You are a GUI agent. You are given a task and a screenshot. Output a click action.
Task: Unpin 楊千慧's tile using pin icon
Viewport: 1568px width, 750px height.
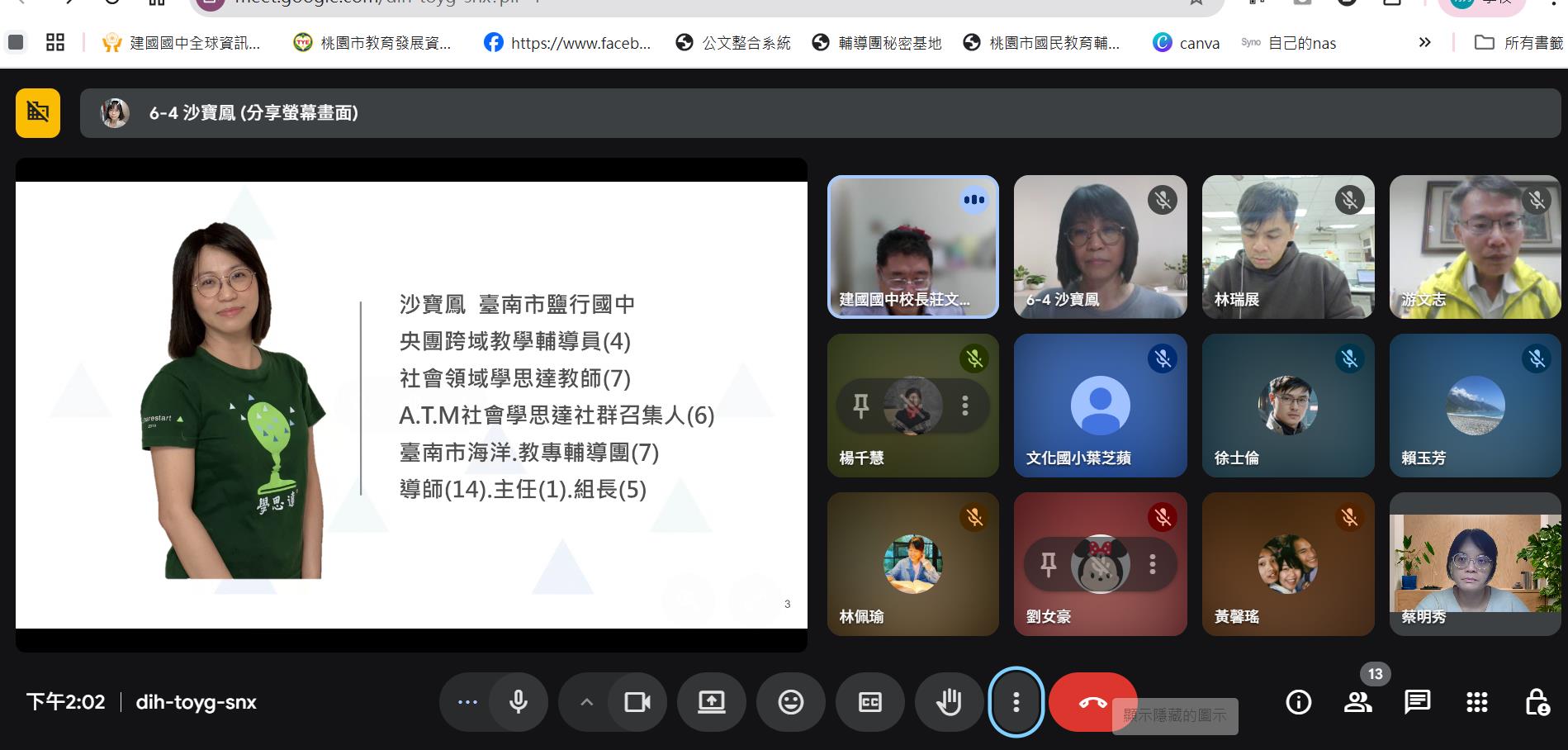pyautogui.click(x=860, y=405)
